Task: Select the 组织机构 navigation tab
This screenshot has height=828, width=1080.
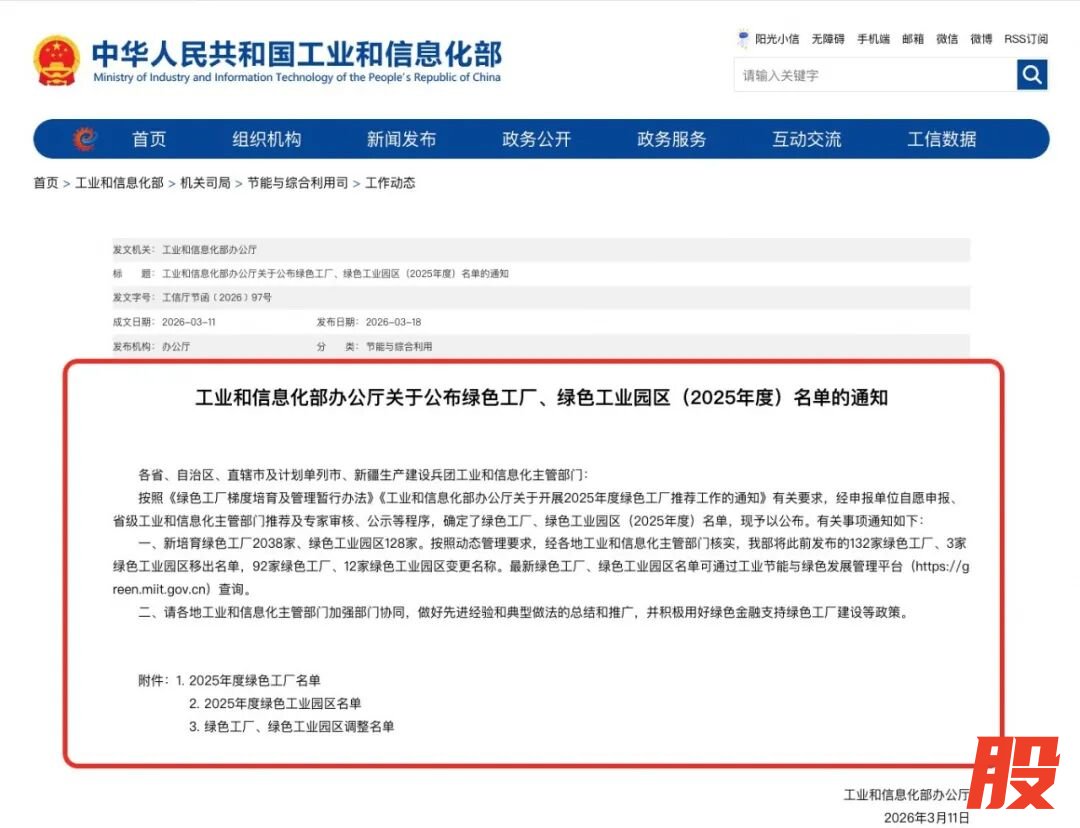Action: pyautogui.click(x=266, y=139)
